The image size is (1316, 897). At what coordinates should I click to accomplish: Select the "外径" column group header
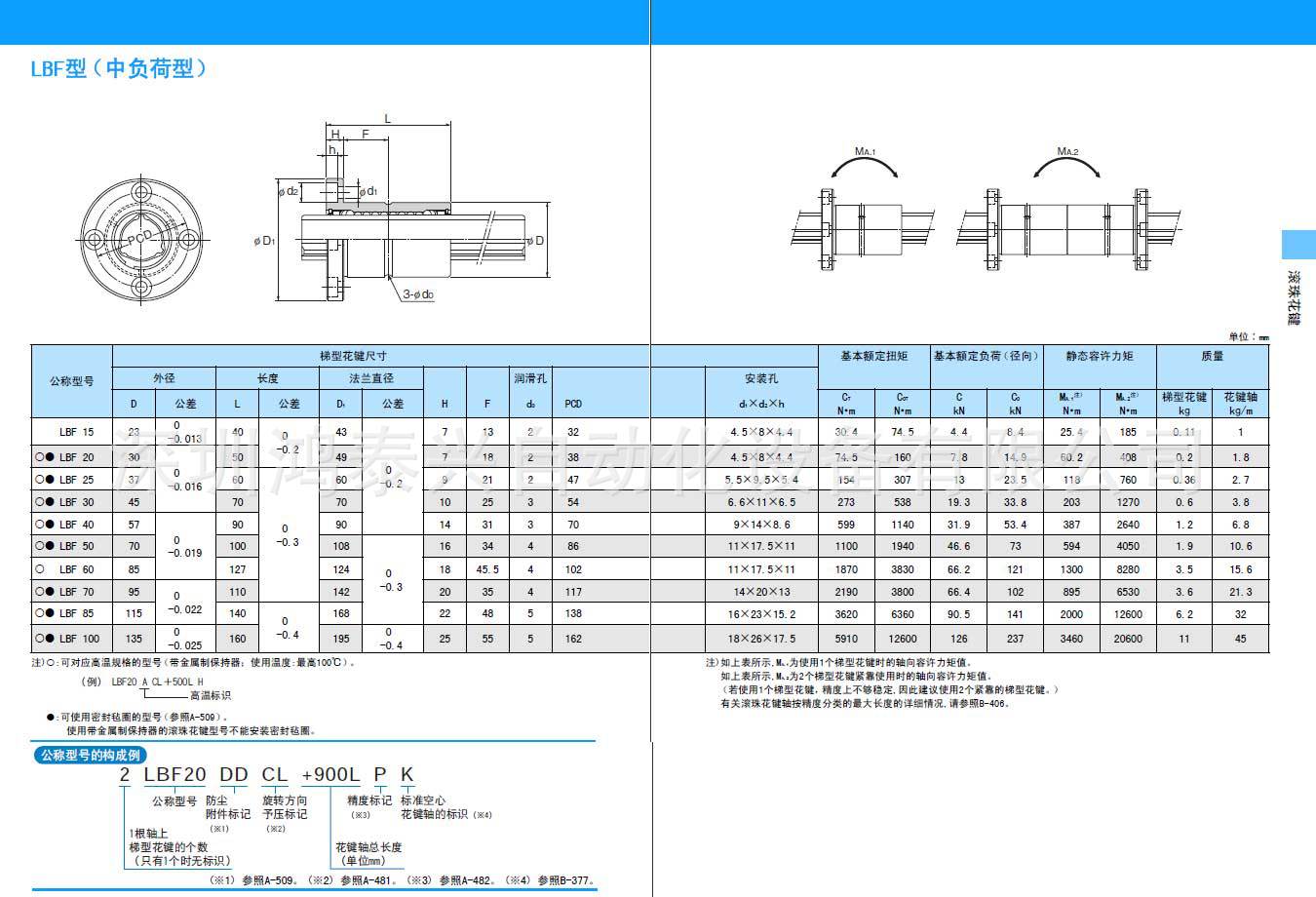coord(164,378)
